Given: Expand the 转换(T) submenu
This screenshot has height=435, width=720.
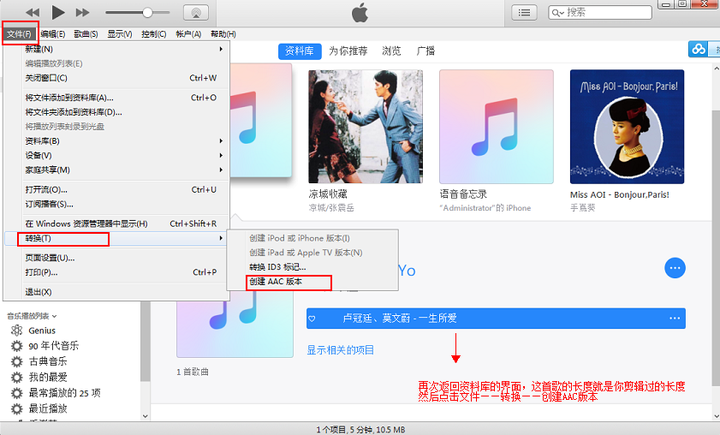Looking at the screenshot, I should 116,238.
